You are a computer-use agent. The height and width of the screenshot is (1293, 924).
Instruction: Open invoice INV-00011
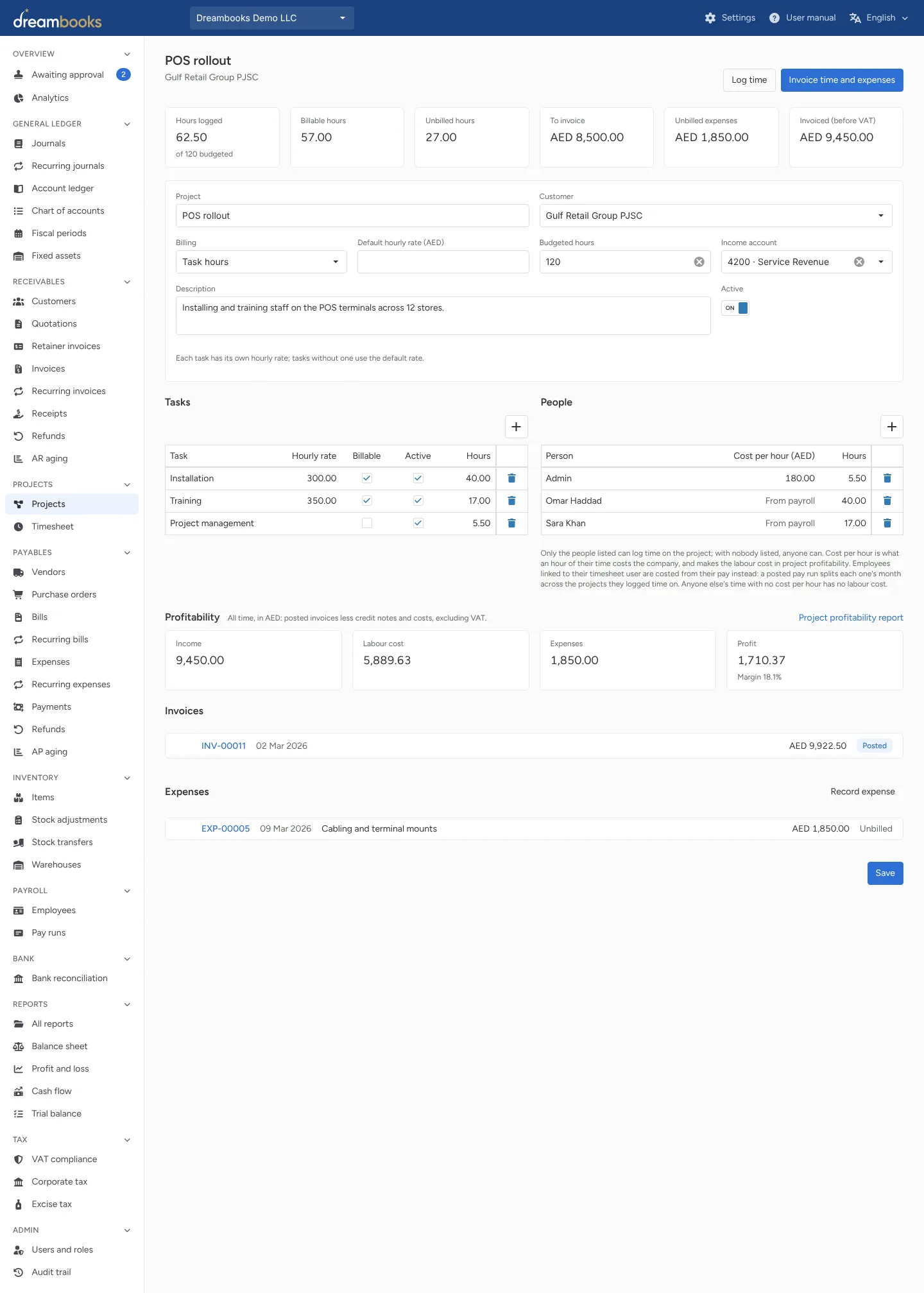(x=223, y=746)
